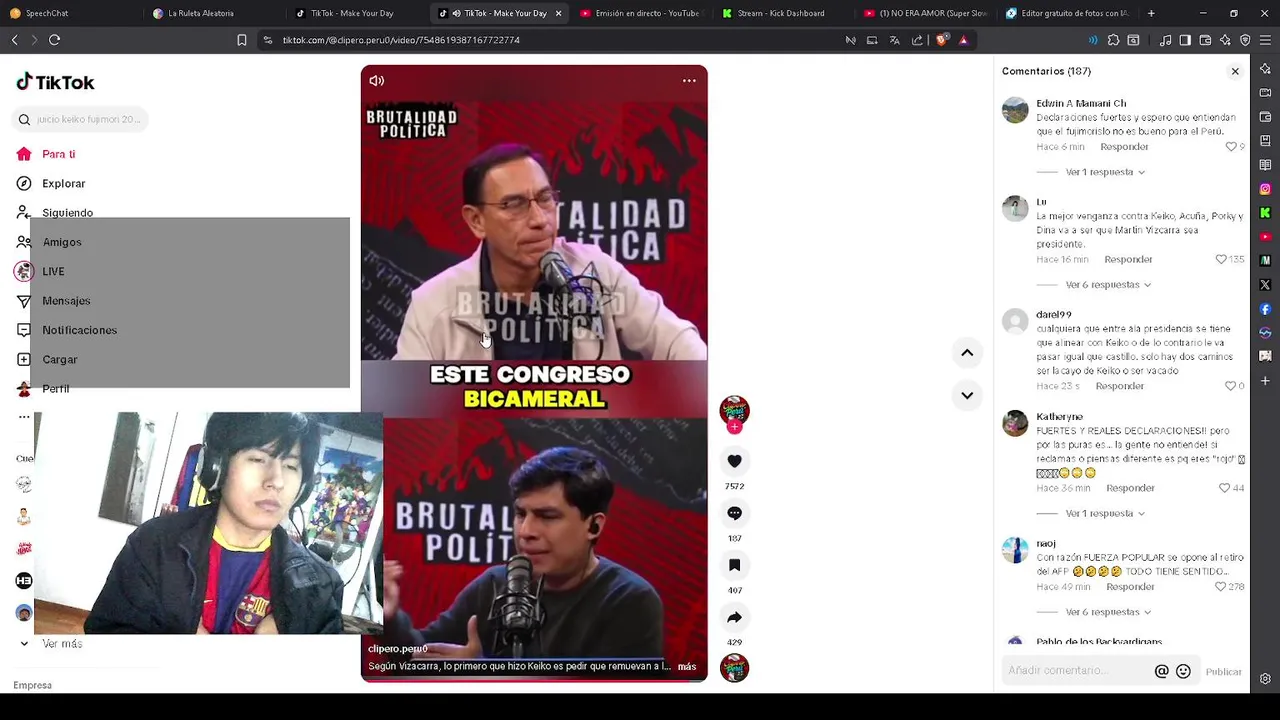Like the video with the heart icon
1280x720 pixels.
(734, 461)
